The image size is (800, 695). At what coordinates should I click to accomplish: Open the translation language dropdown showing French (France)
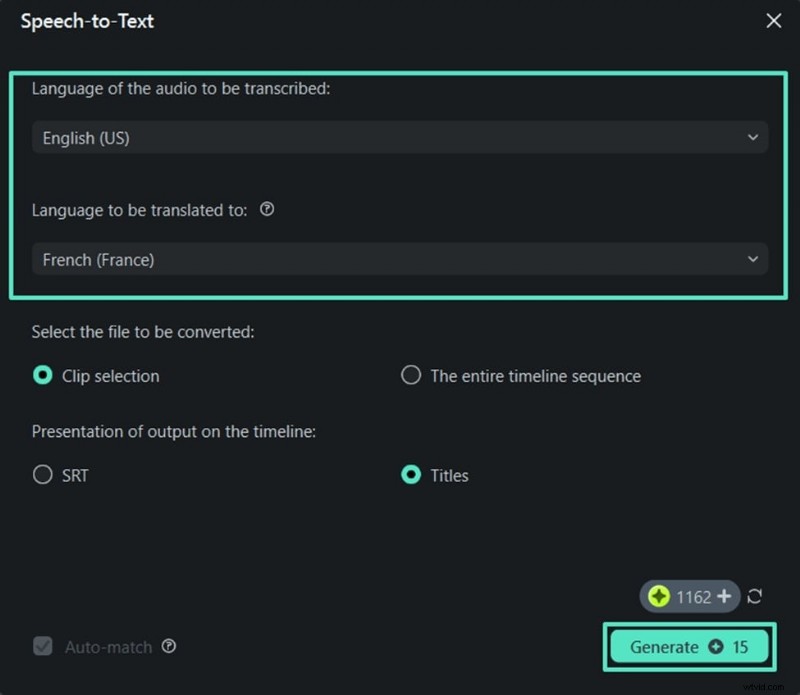coord(400,259)
